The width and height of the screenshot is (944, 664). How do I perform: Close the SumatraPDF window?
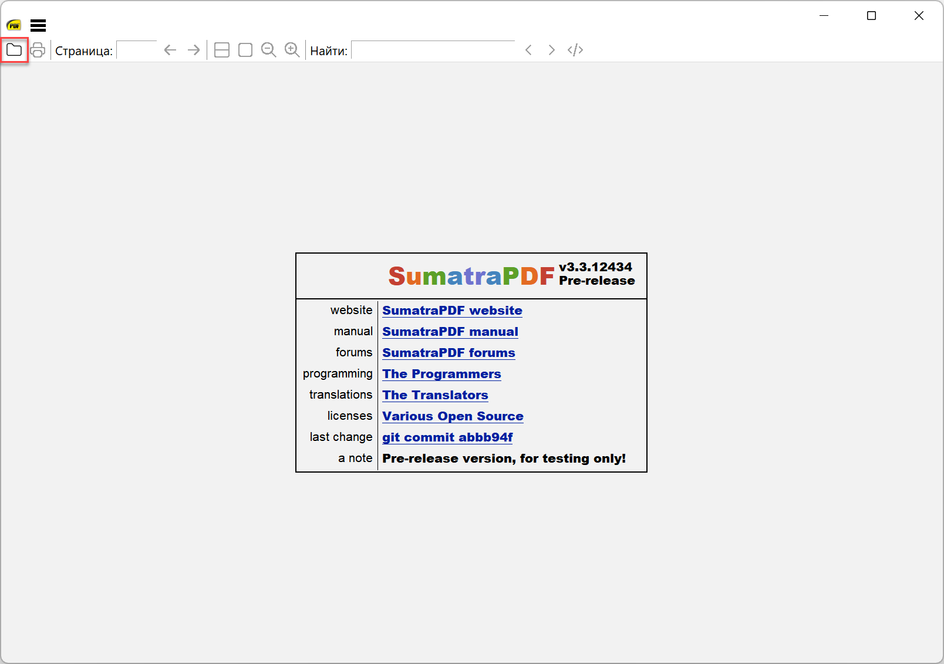pos(919,16)
